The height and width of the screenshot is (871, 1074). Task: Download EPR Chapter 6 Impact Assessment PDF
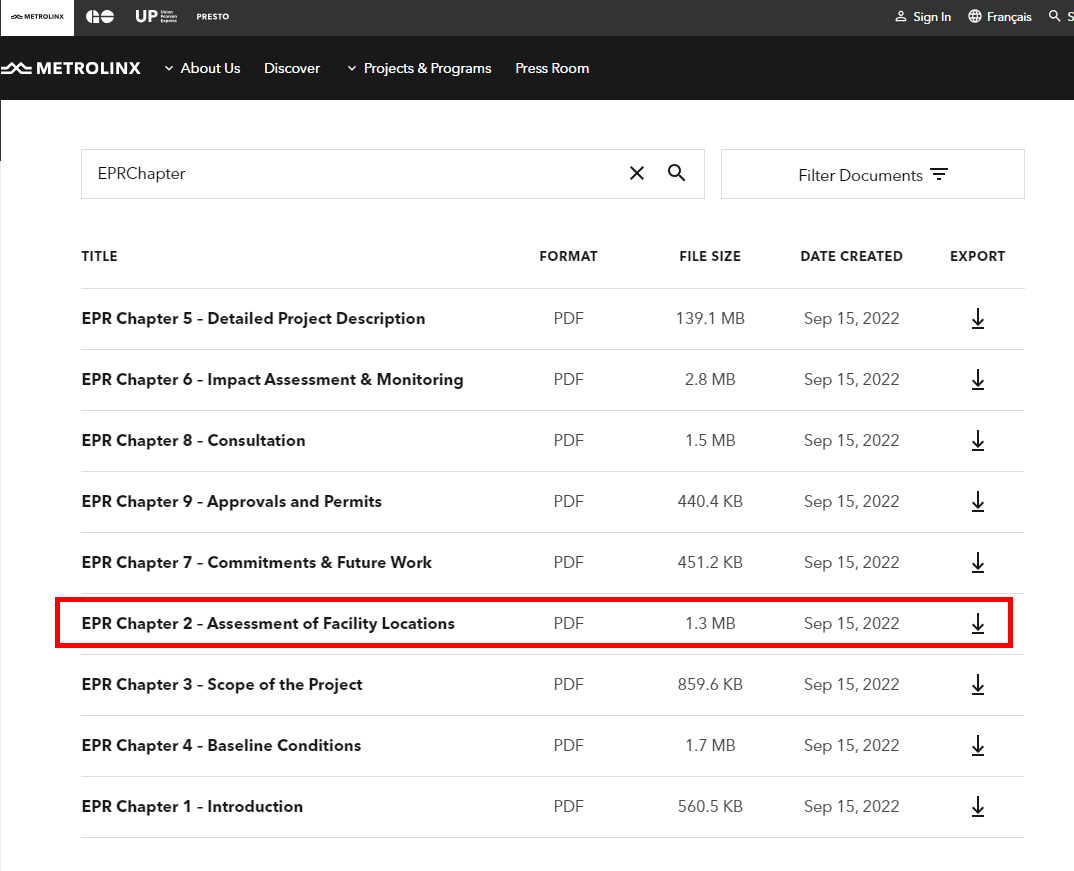(x=977, y=380)
